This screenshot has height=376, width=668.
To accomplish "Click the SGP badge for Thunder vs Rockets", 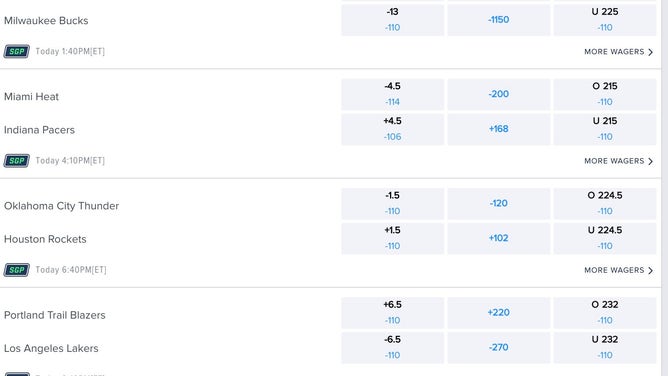I will click(x=17, y=270).
